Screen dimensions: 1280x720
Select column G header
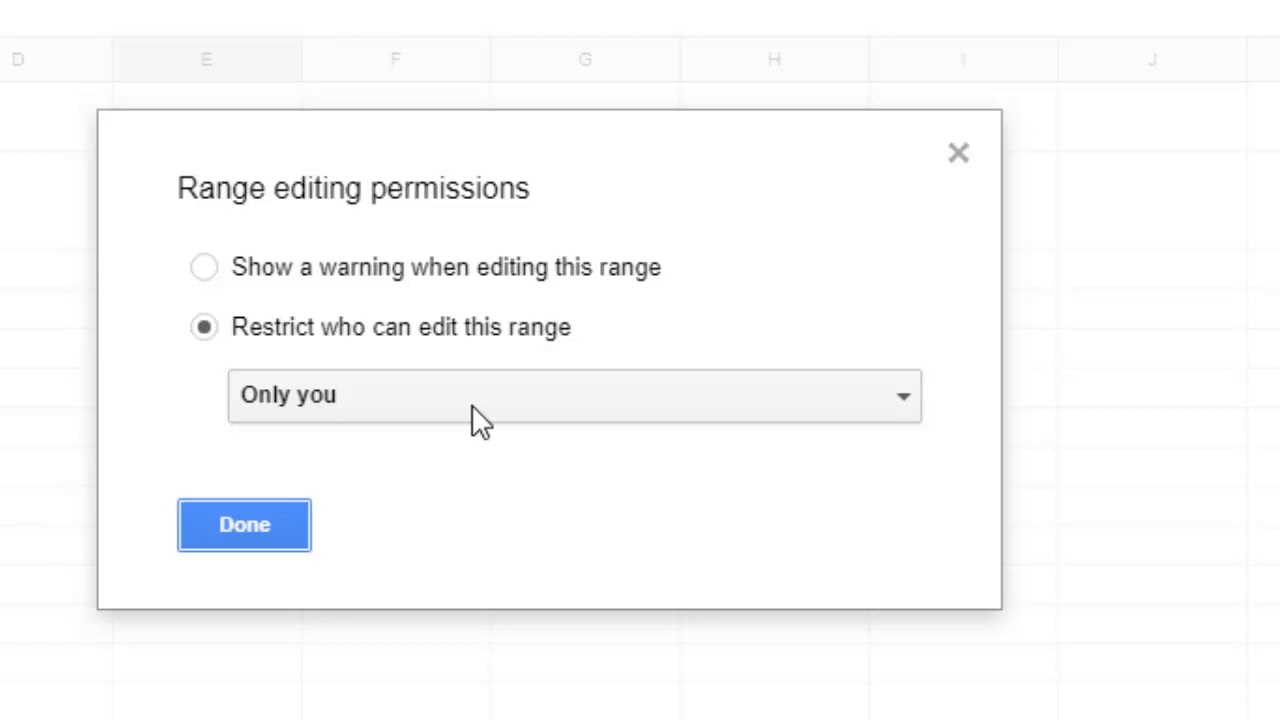coord(585,60)
